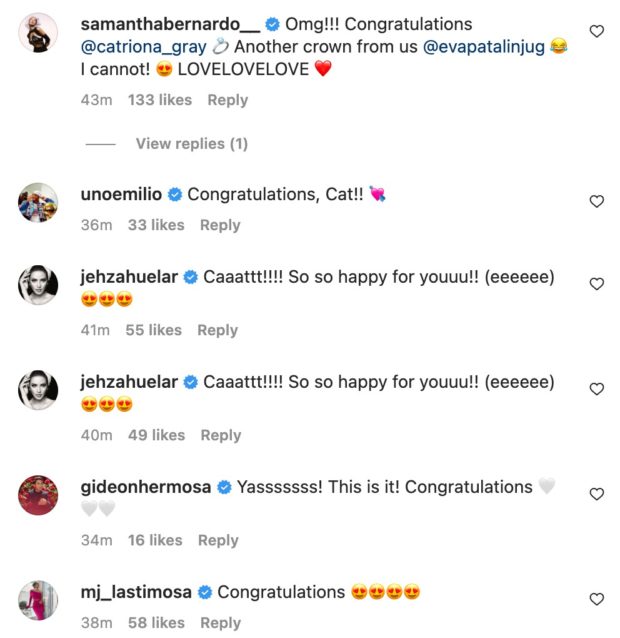View the 133 likes list
Image resolution: width=620 pixels, height=638 pixels.
click(x=160, y=100)
